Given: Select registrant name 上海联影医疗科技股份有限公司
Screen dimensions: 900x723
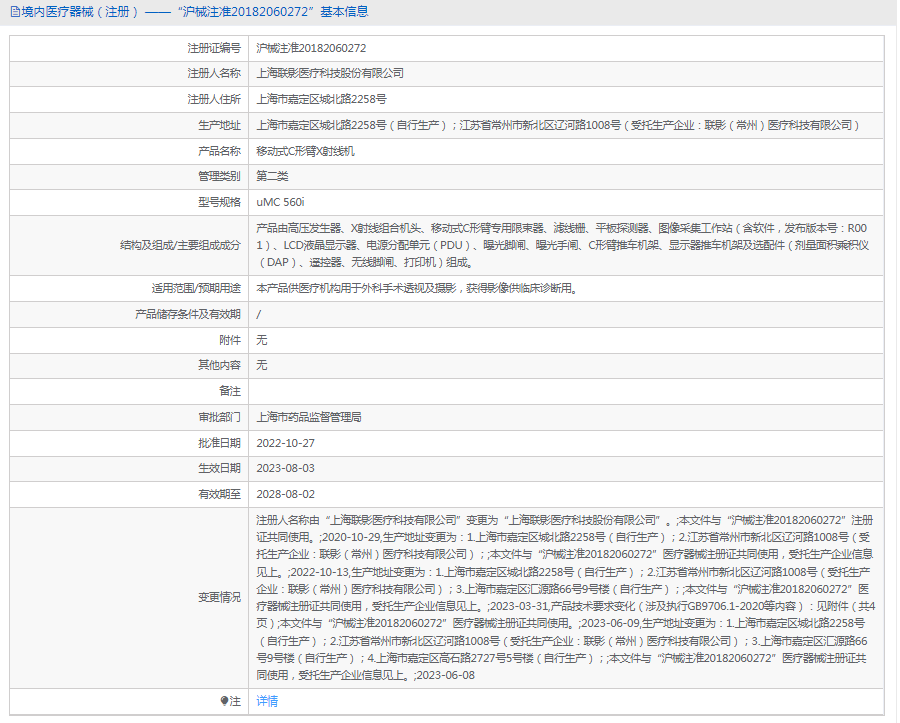Looking at the screenshot, I should click(330, 73).
